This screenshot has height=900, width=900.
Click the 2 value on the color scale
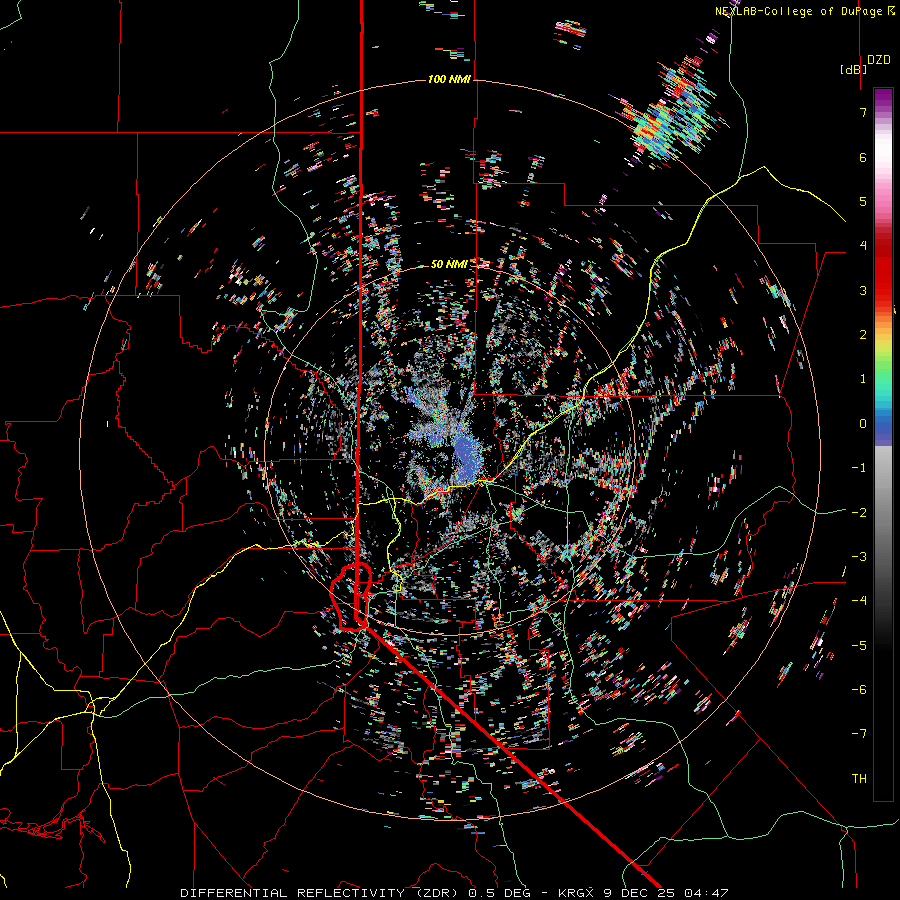point(863,335)
